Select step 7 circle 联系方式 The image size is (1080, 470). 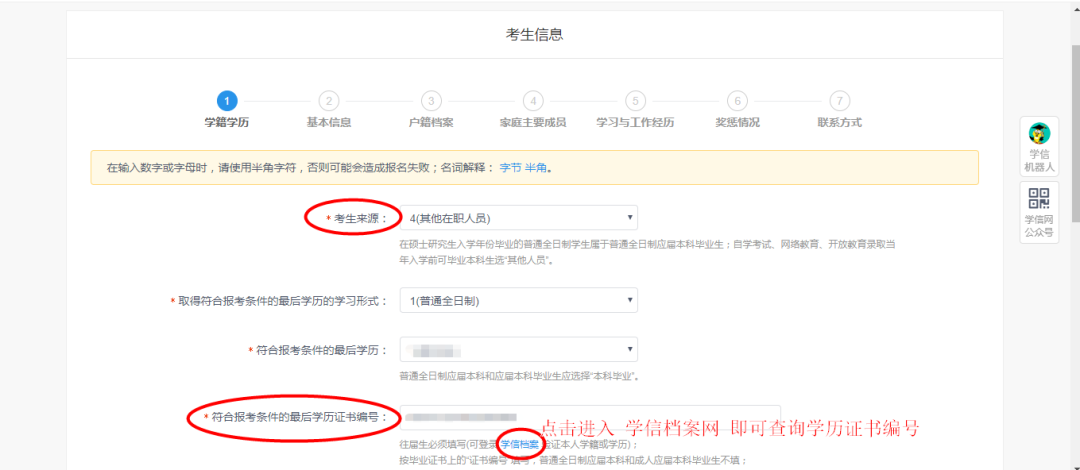839,101
